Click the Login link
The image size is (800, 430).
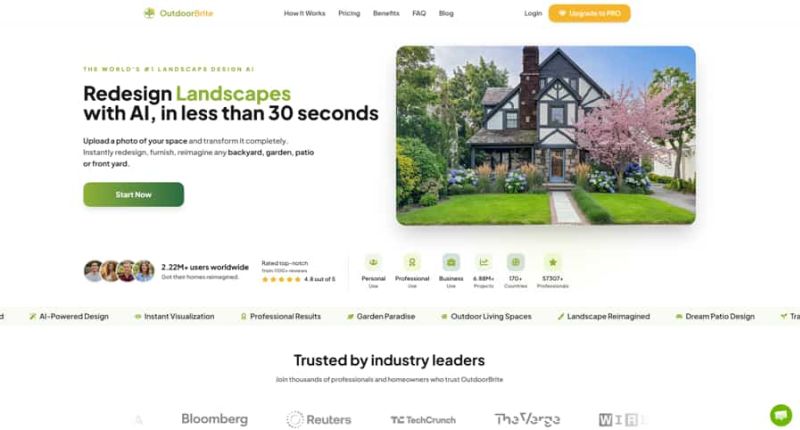click(x=533, y=13)
